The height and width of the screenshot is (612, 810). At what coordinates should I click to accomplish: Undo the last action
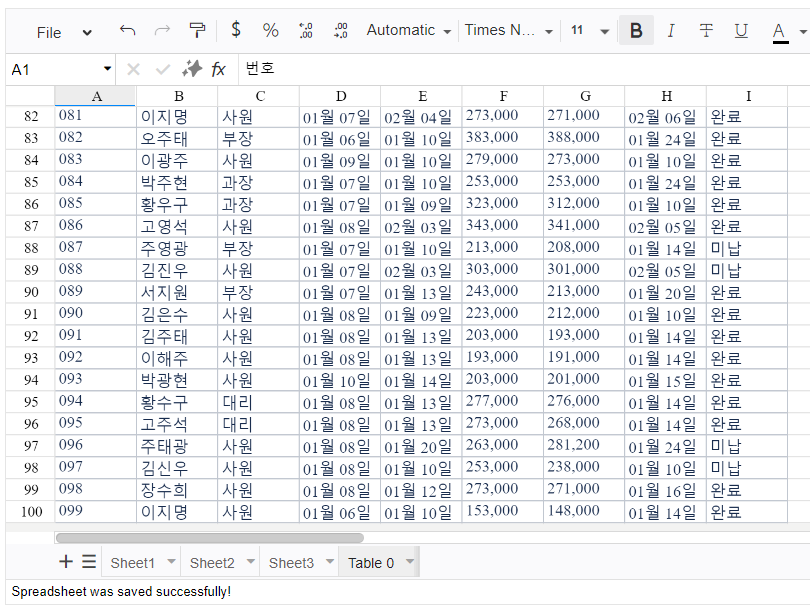click(127, 31)
